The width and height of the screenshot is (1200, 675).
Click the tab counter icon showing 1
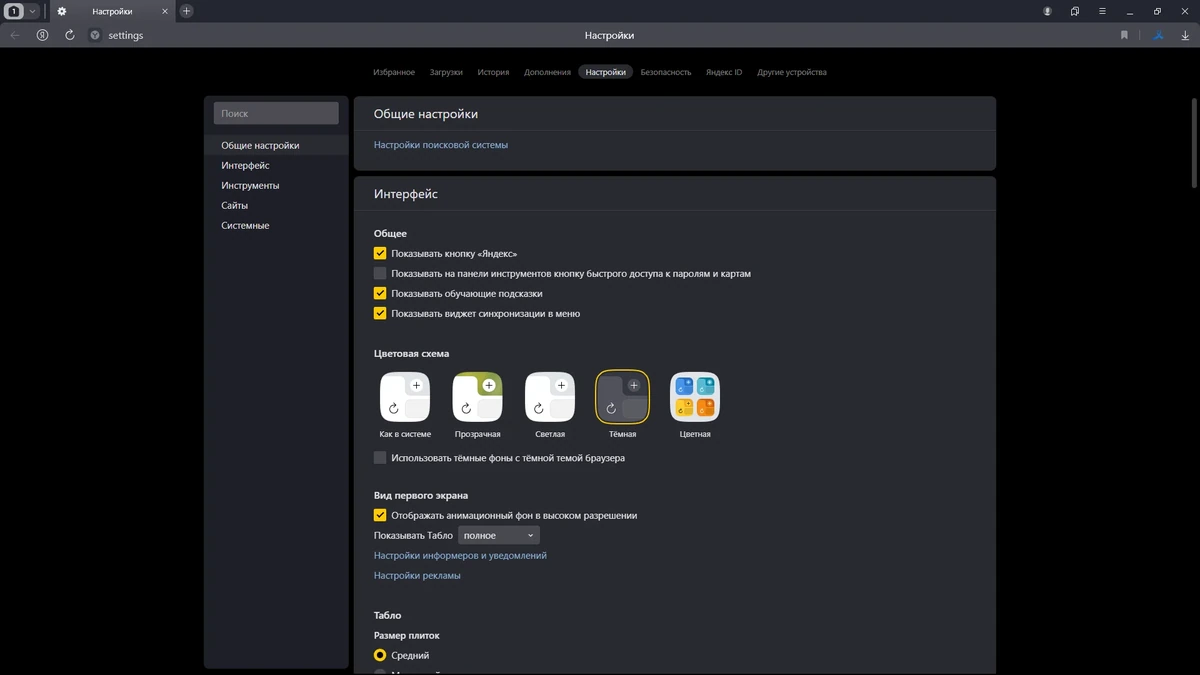(x=15, y=11)
